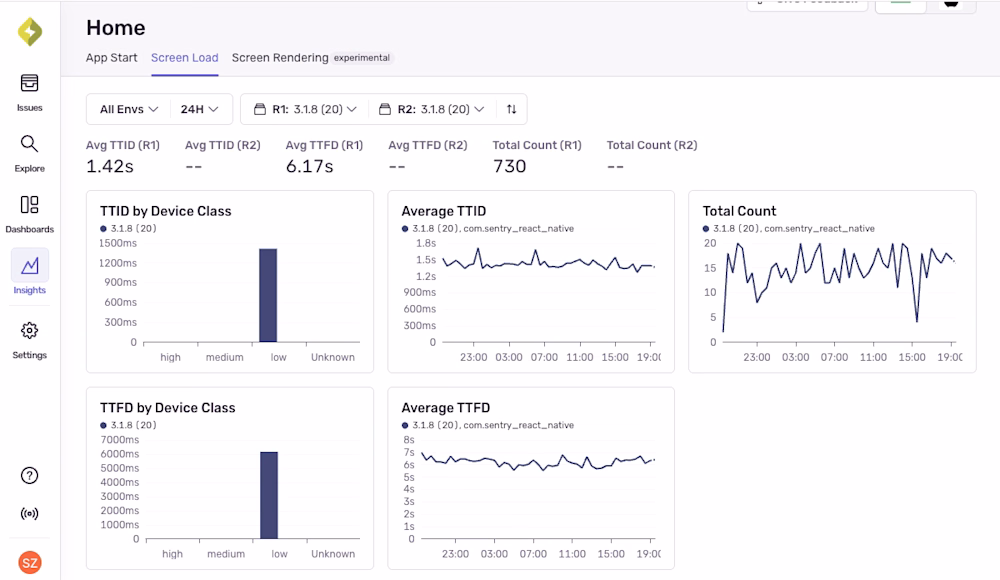Viewport: 1000px width, 580px height.
Task: Expand the R2 release selector
Action: point(432,109)
